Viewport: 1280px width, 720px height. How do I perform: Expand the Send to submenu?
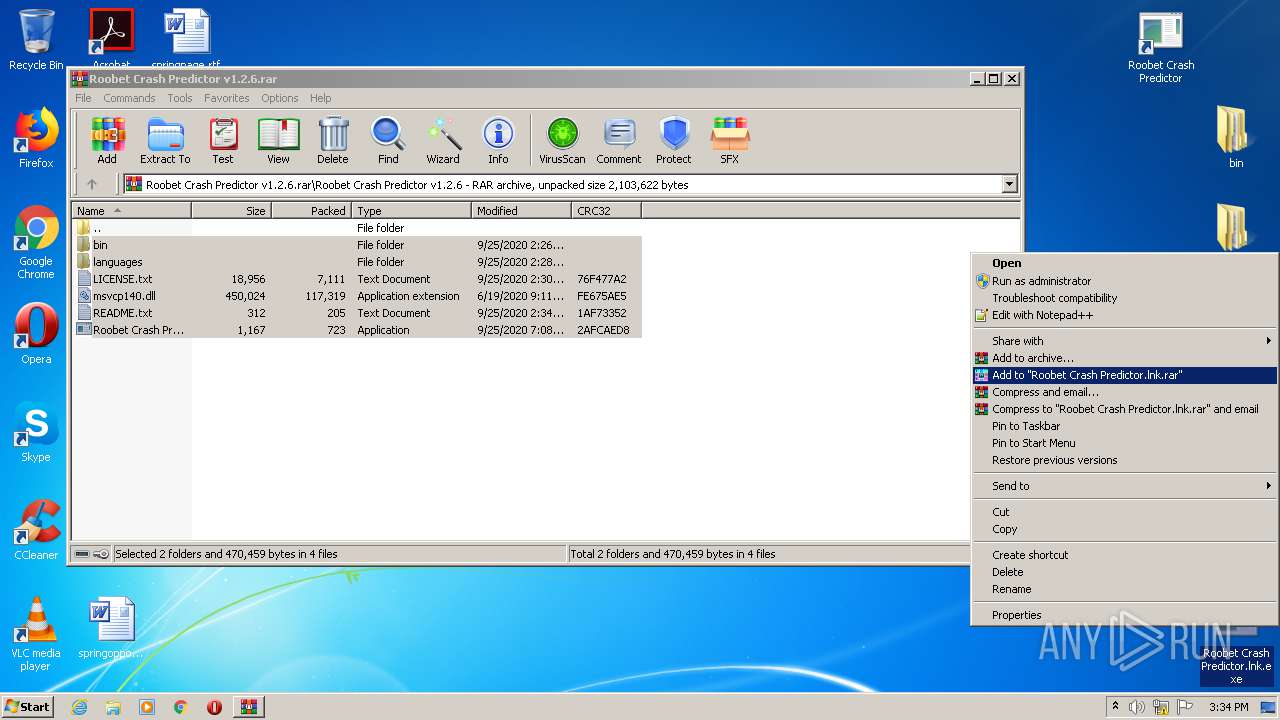point(1125,486)
